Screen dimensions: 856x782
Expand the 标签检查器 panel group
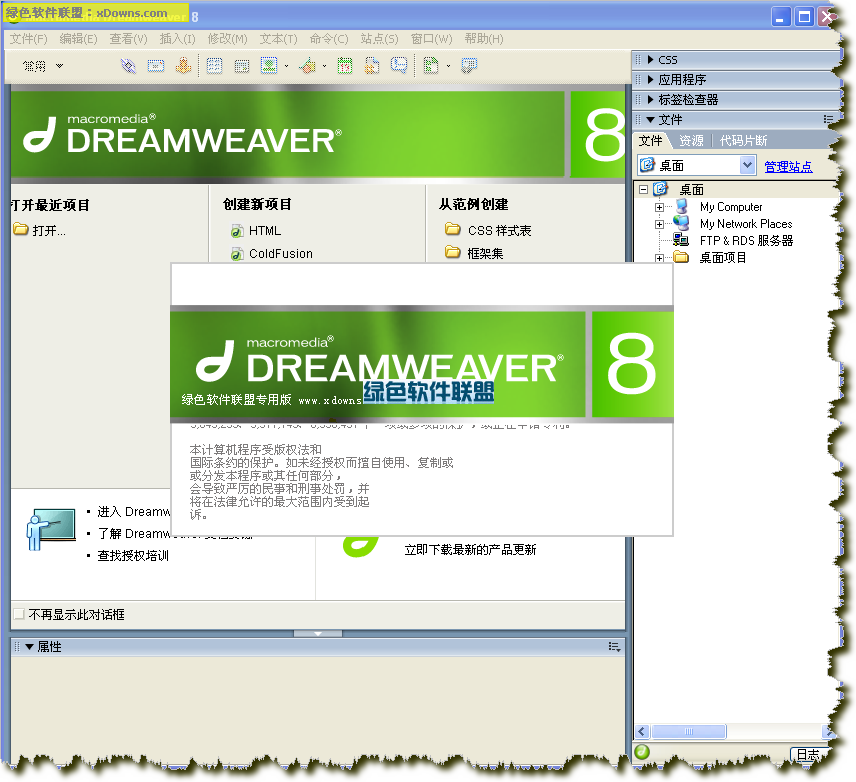point(650,100)
